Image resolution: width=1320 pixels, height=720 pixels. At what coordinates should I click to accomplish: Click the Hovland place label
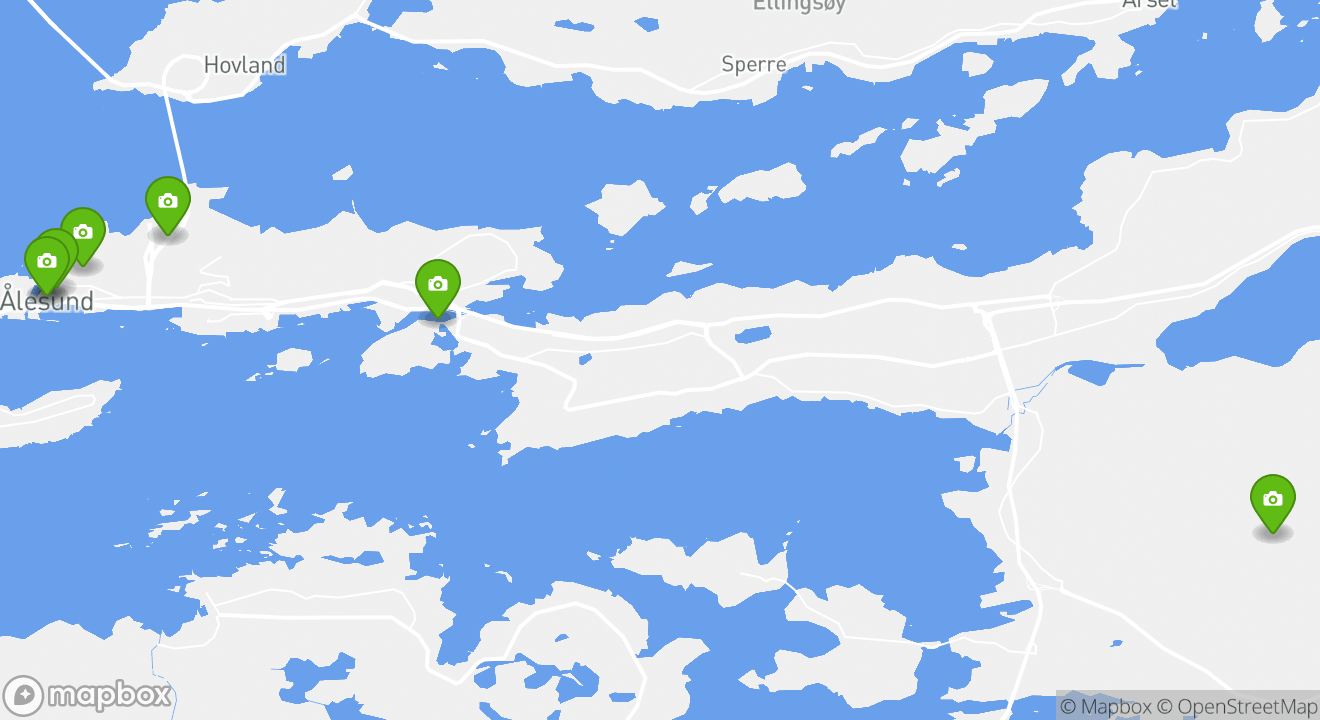point(244,65)
